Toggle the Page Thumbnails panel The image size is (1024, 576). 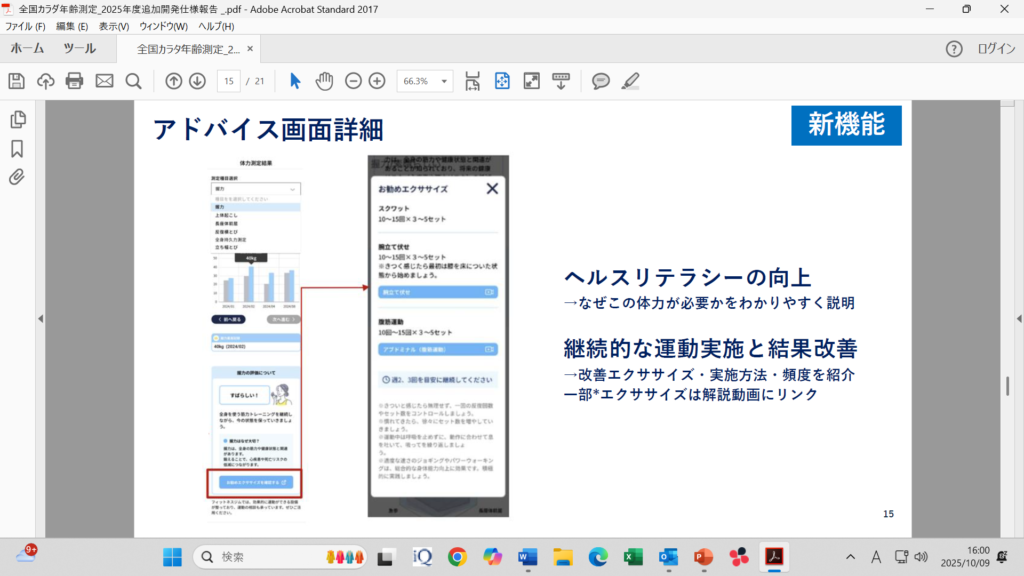17,120
